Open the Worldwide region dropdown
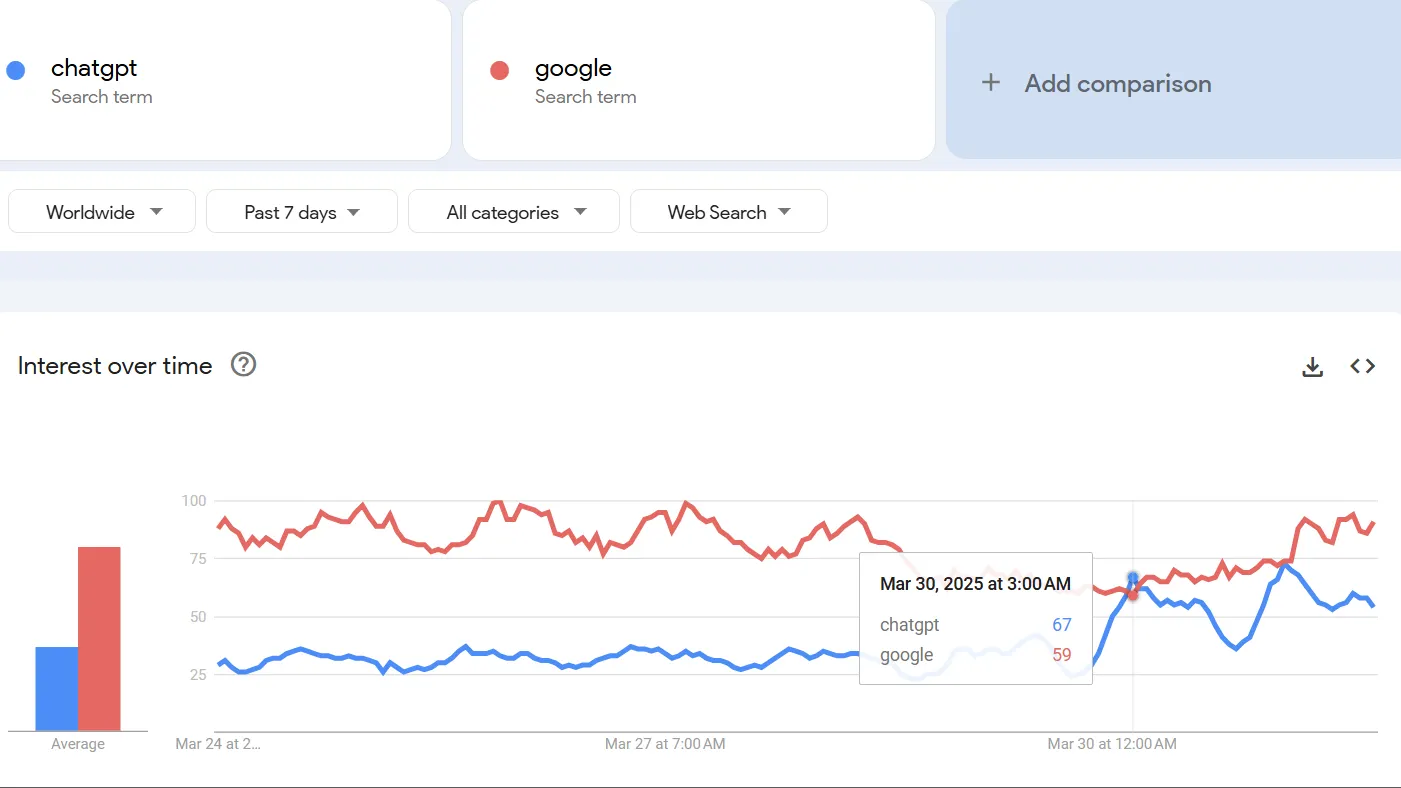Screen dimensions: 1401x788 [x=102, y=212]
